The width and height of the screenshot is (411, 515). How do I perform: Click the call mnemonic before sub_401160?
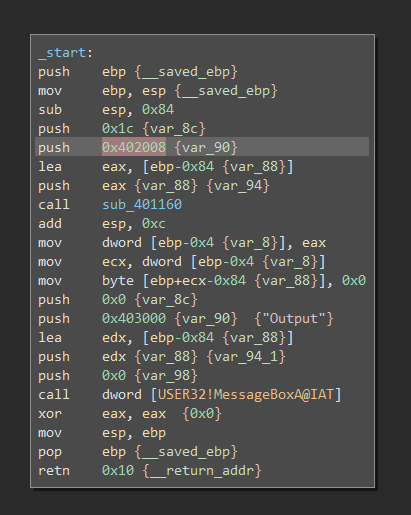(54, 204)
